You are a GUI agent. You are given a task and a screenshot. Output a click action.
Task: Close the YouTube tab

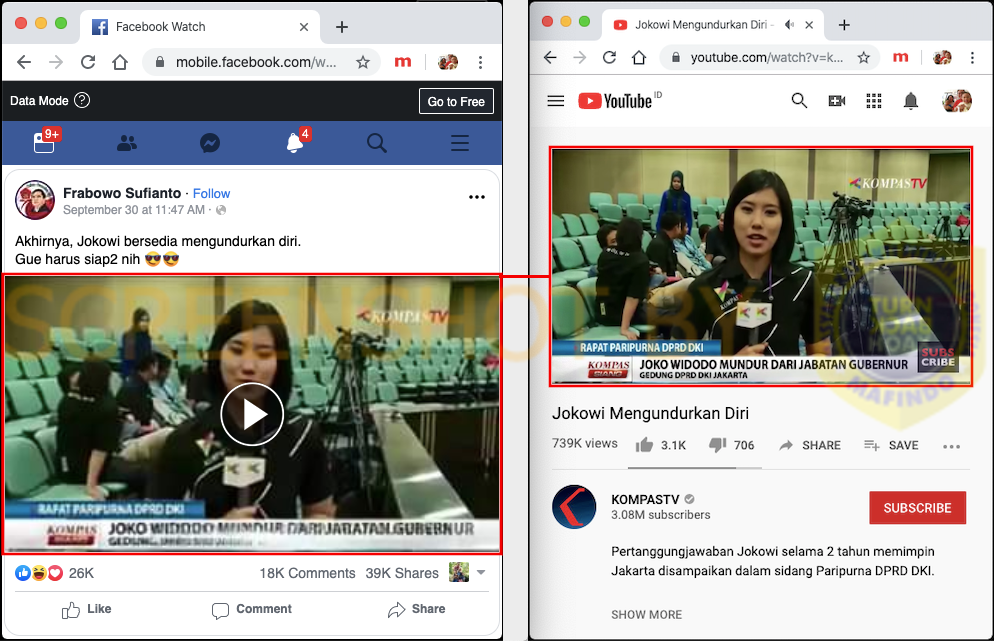809,25
